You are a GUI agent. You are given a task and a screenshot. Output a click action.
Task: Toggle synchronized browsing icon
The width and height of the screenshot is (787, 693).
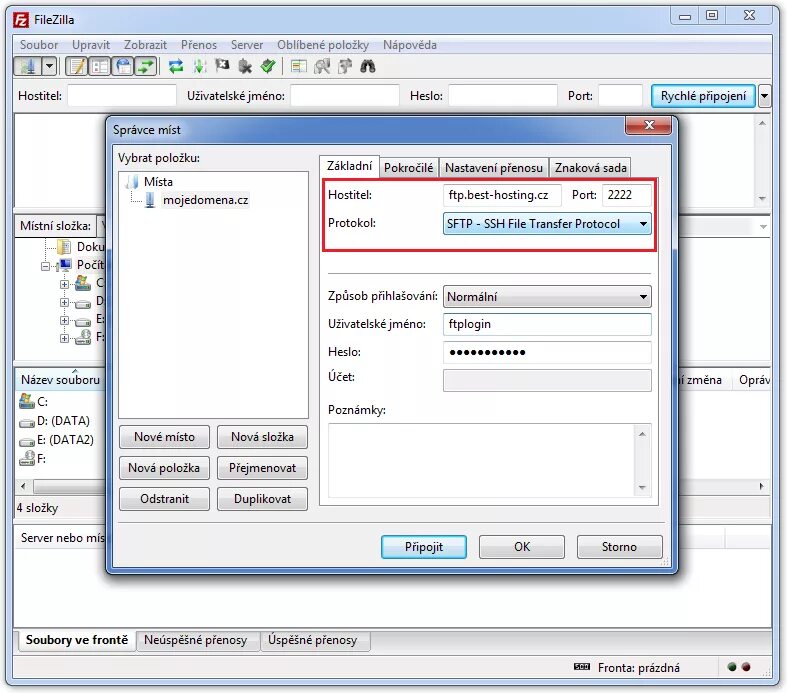point(345,66)
